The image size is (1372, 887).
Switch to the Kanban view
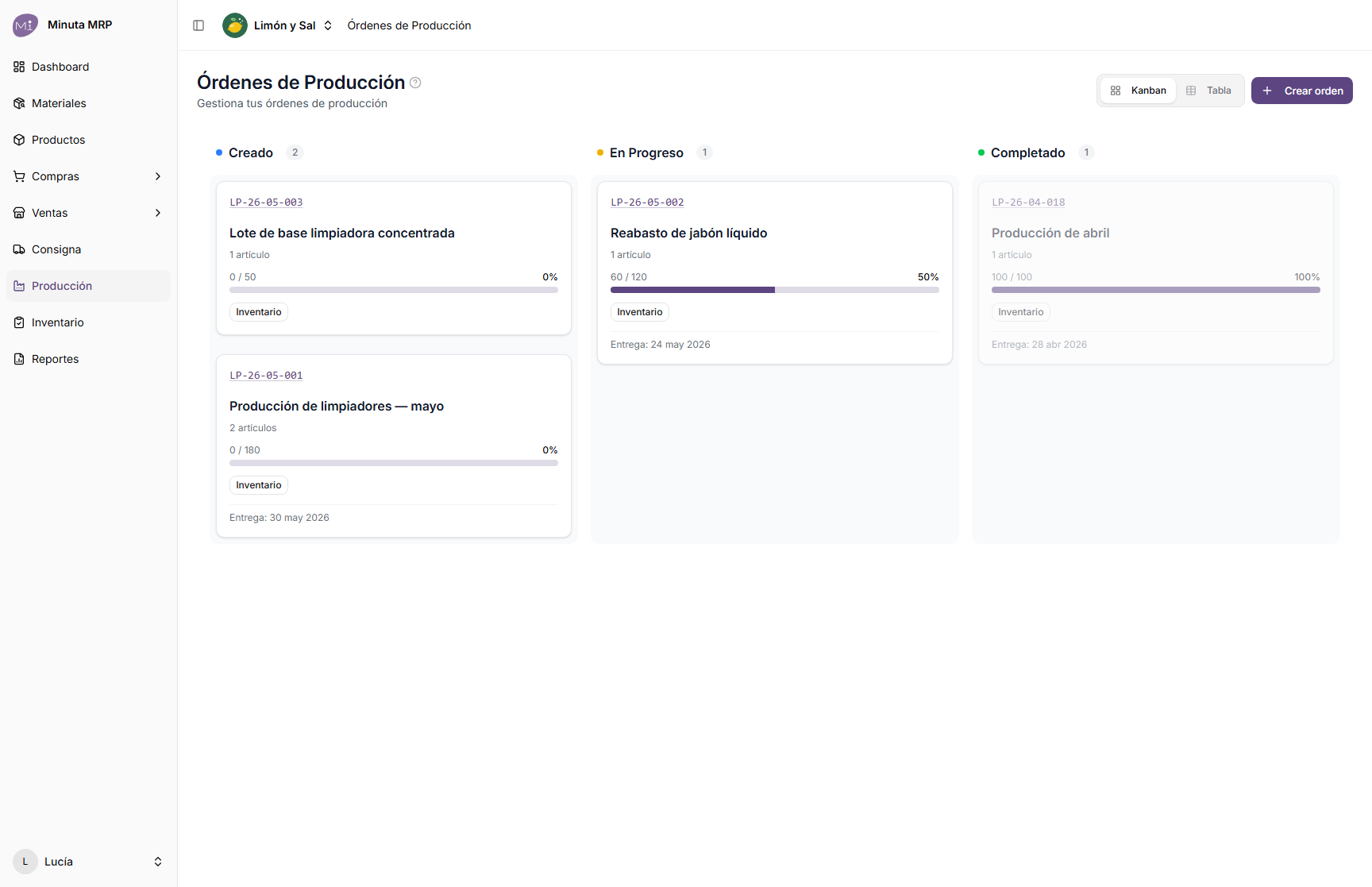[1139, 91]
